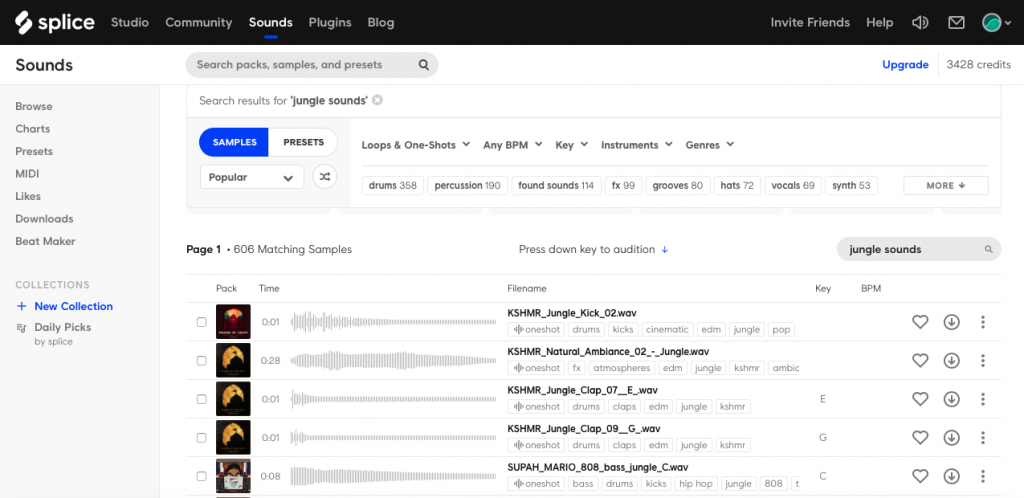The image size is (1024, 498).
Task: Check the box for SUPAH_MARIO_808_bass row
Action: tap(202, 476)
